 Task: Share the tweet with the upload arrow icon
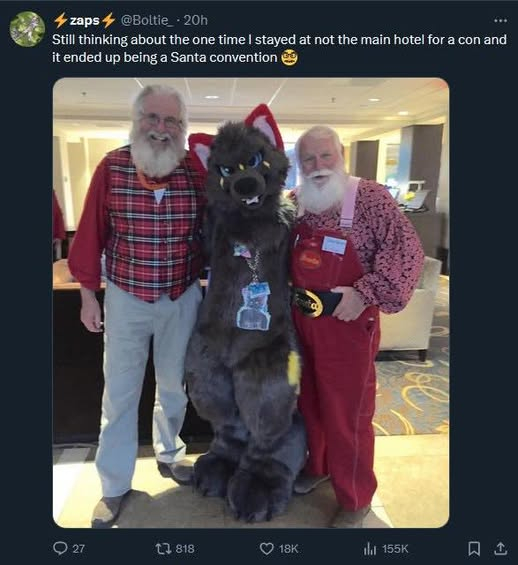(x=500, y=548)
